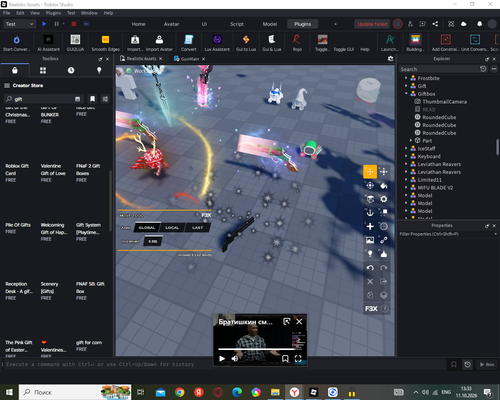
Task: Open the Plugins menu in menu bar
Action: (53, 13)
